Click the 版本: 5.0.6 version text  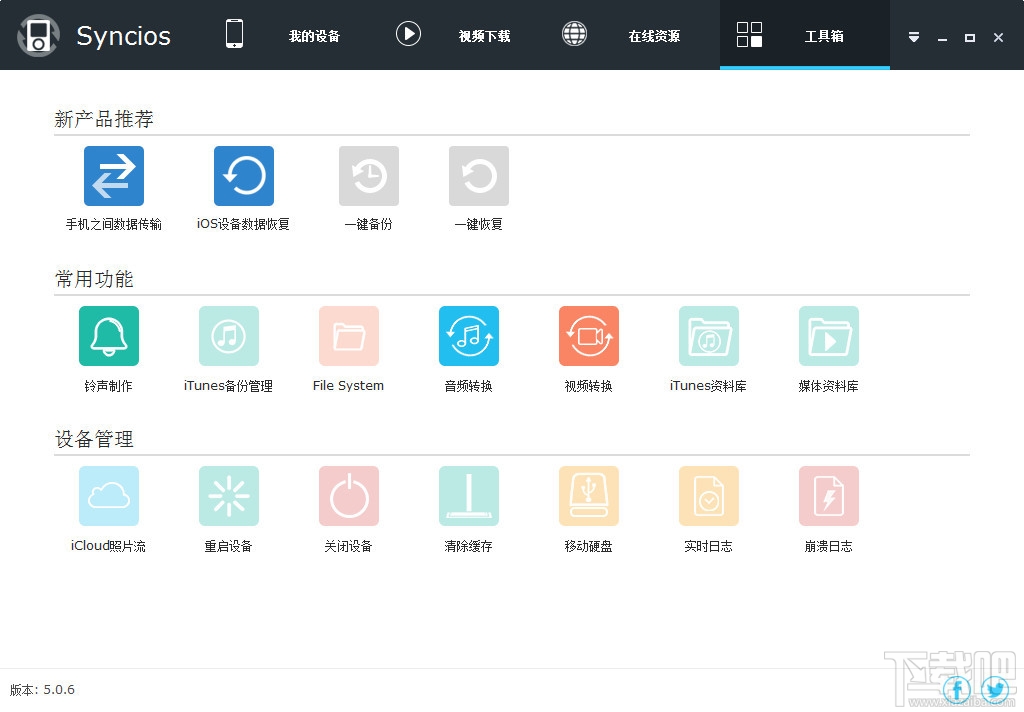[42, 690]
